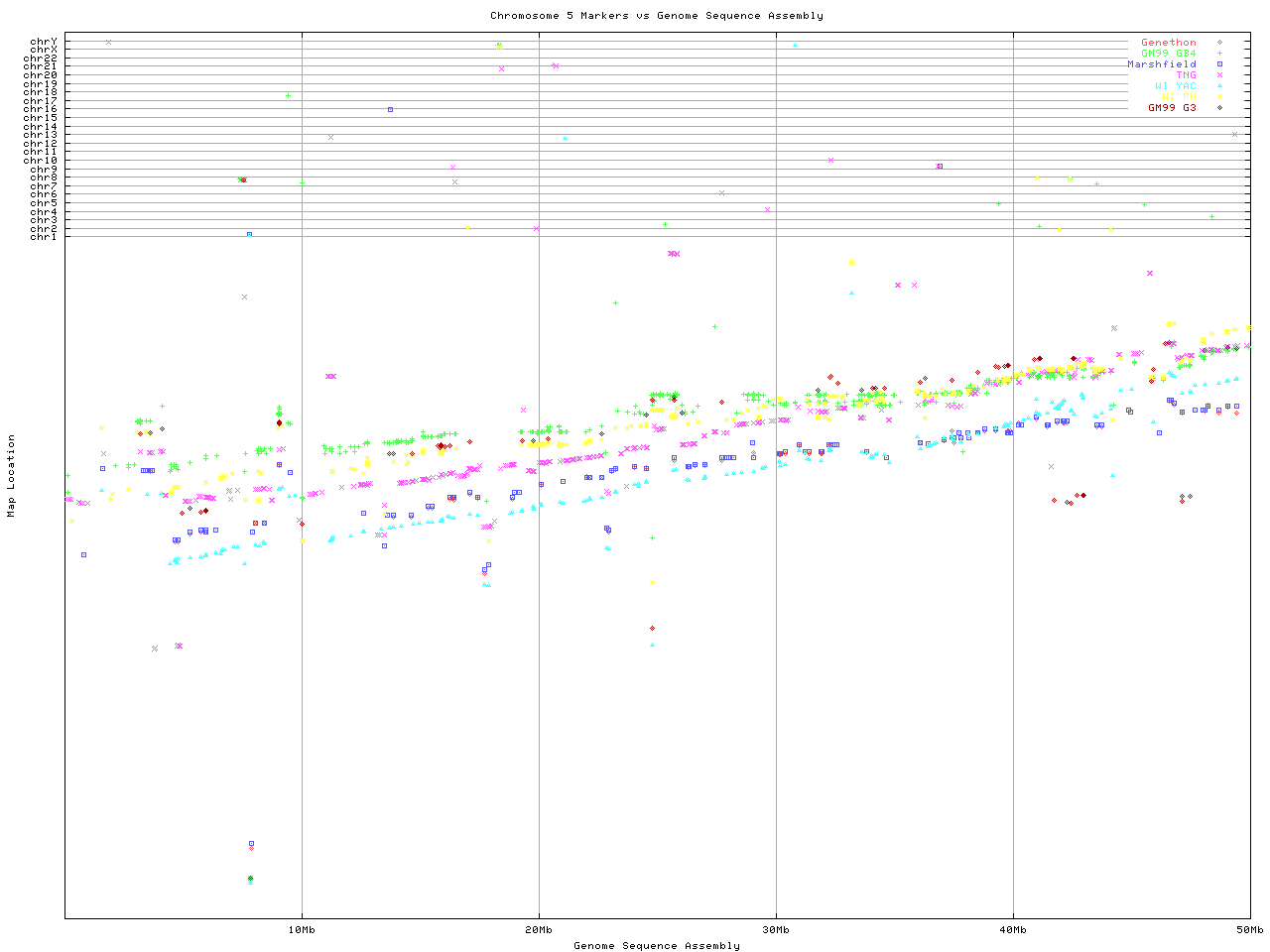Click the Genethon diamond marker in legend
Image resolution: width=1270 pixels, height=952 pixels.
[x=1219, y=43]
